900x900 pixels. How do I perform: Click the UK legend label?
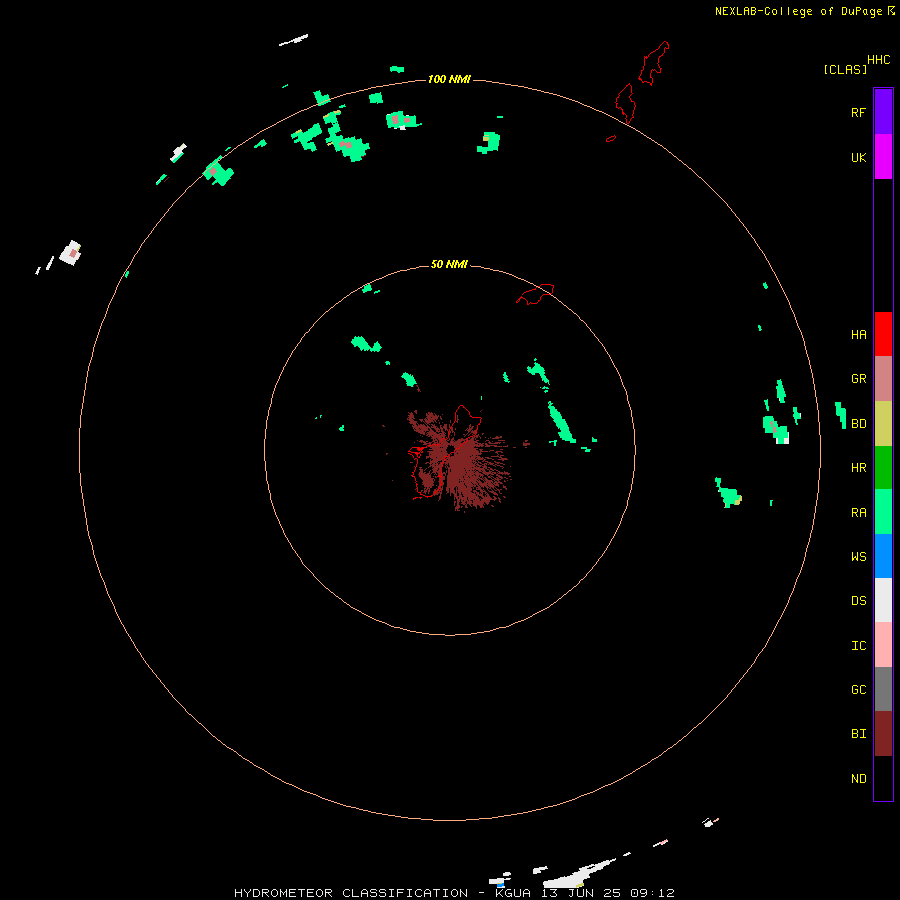[858, 158]
